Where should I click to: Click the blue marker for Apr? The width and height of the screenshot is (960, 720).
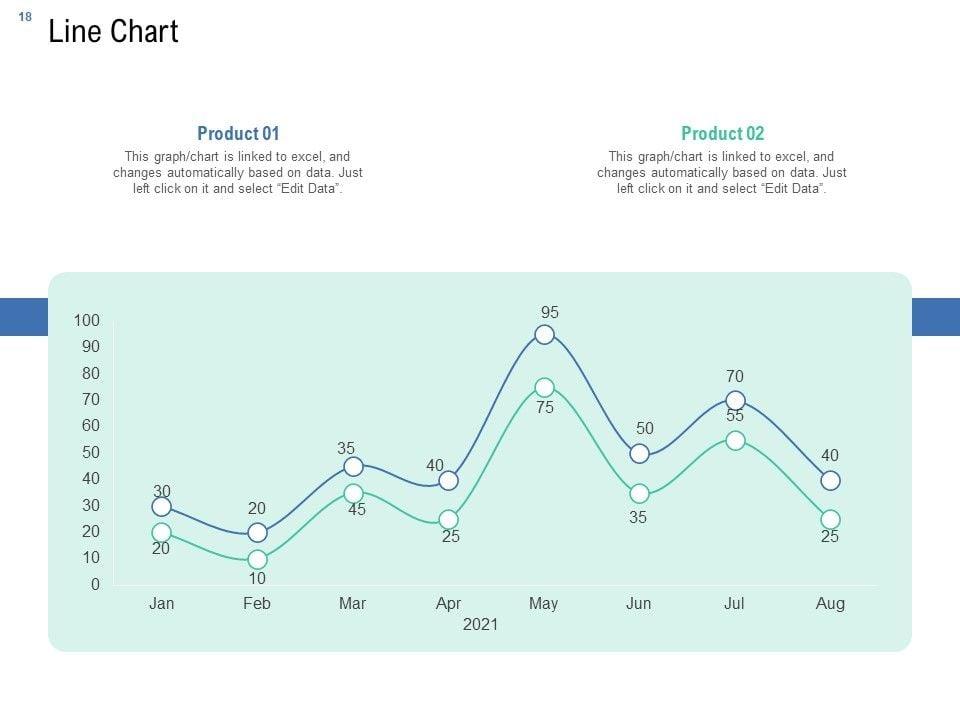448,481
